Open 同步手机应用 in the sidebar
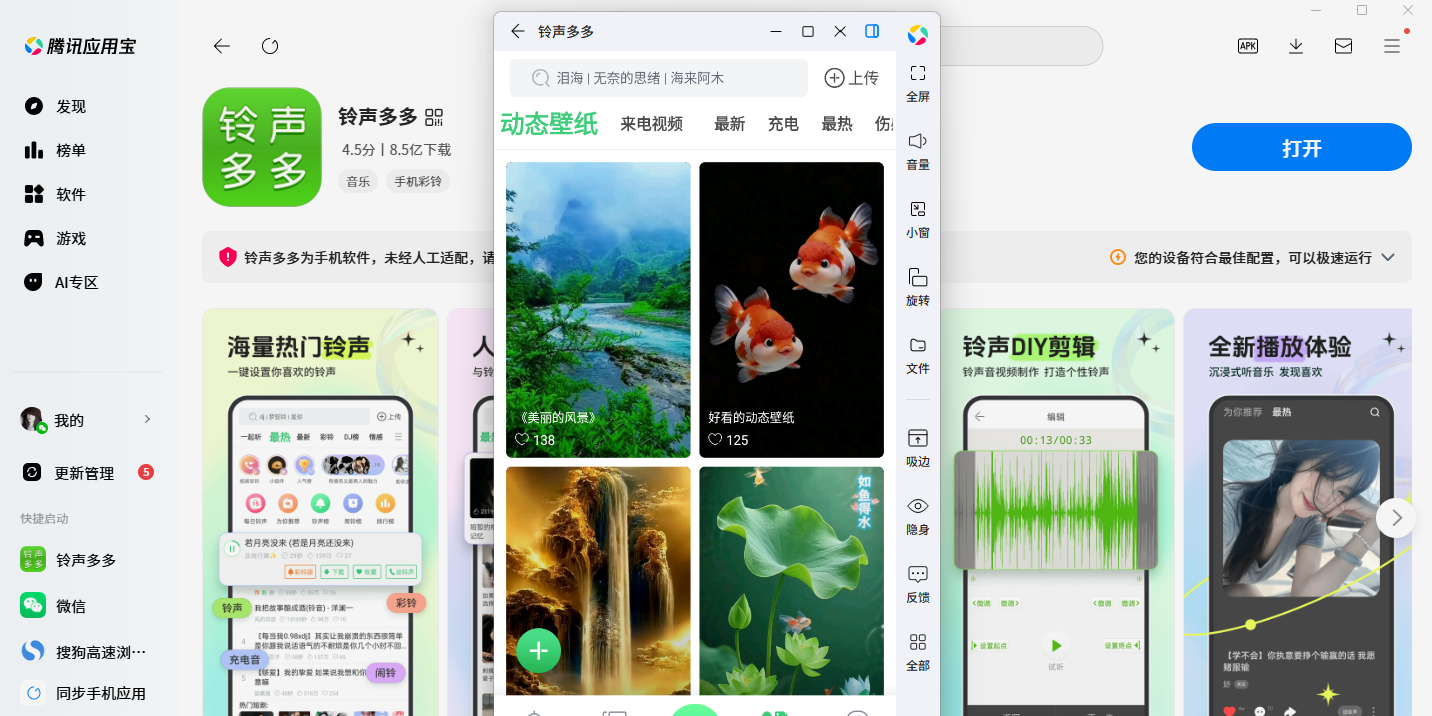 point(85,693)
